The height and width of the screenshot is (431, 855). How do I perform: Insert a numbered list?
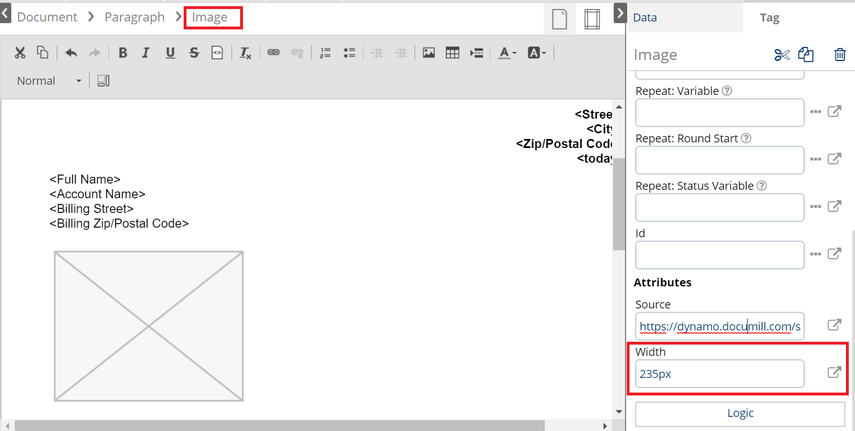[x=325, y=53]
